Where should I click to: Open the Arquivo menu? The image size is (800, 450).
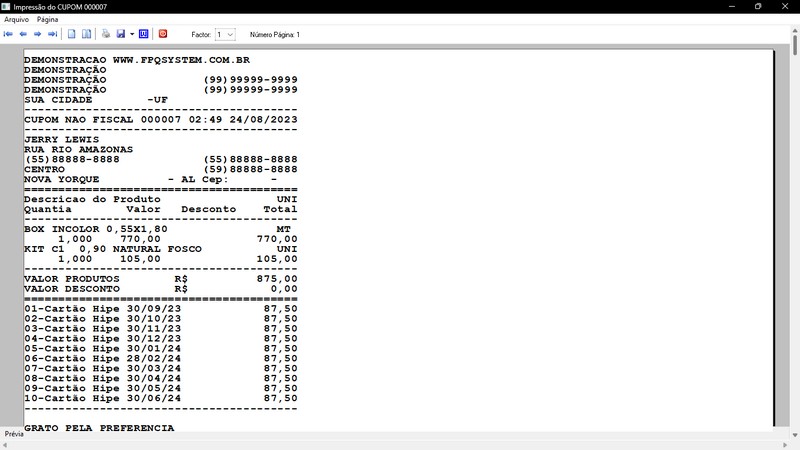(16, 19)
